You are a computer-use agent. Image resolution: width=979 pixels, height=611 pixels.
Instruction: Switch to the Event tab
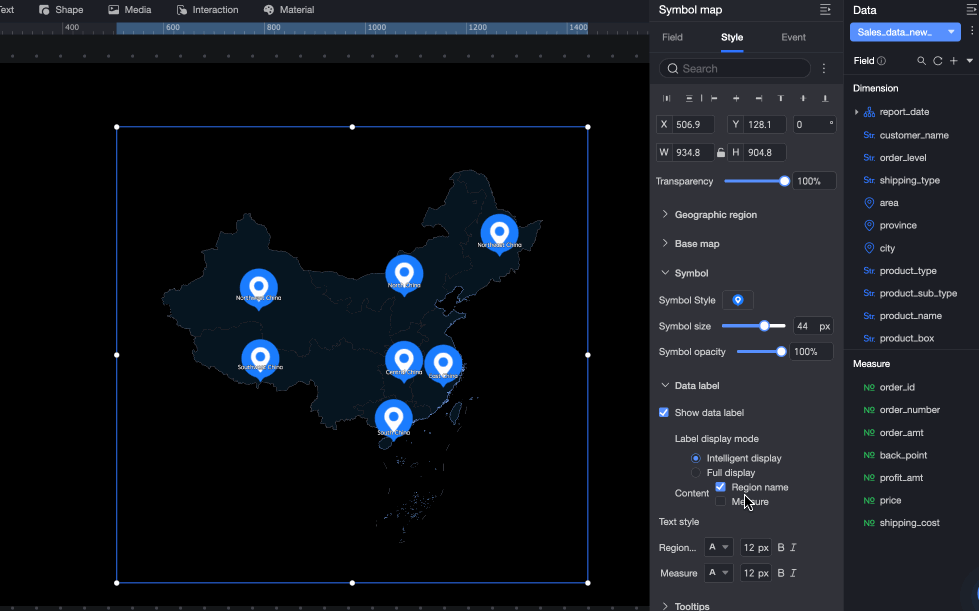(793, 37)
